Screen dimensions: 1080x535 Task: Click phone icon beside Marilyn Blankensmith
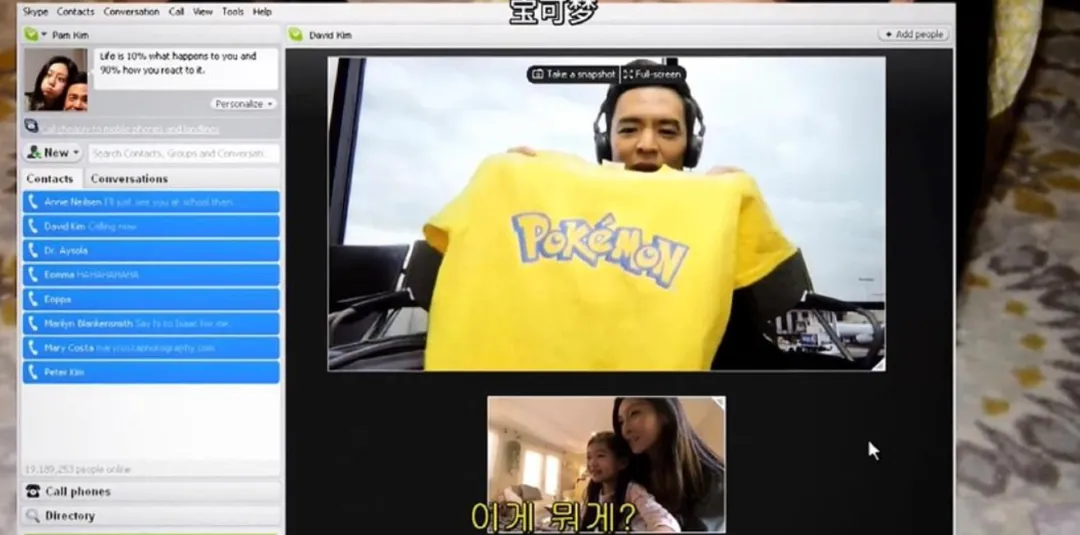coord(32,323)
